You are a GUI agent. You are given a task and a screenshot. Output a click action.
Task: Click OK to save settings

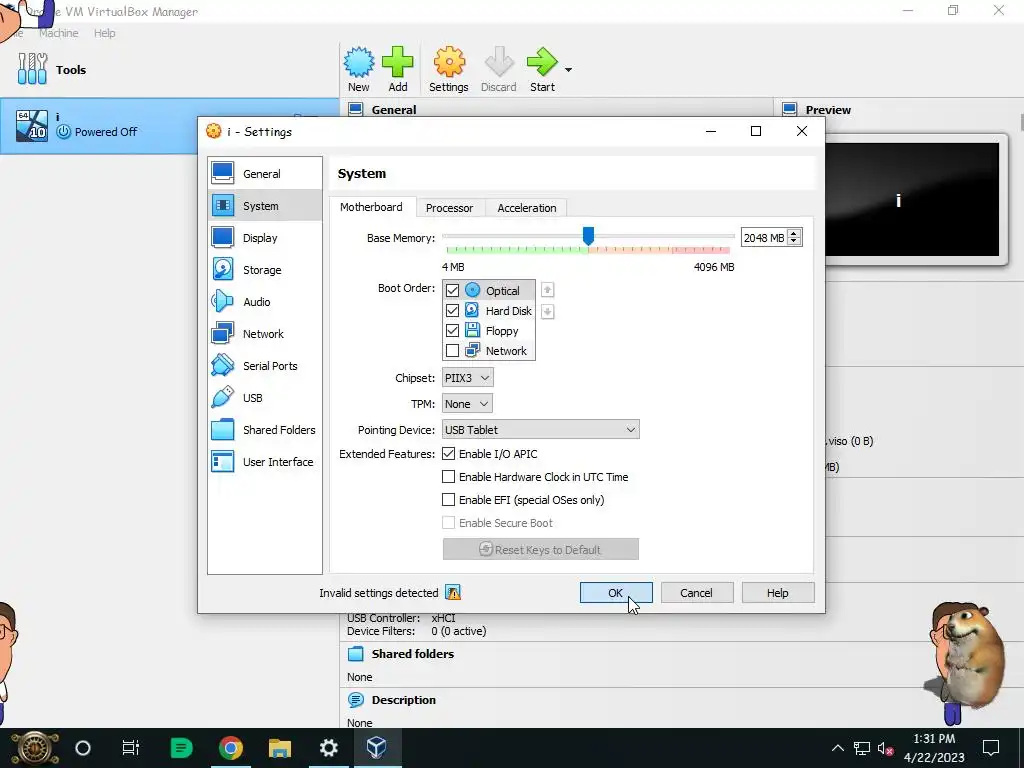[616, 592]
